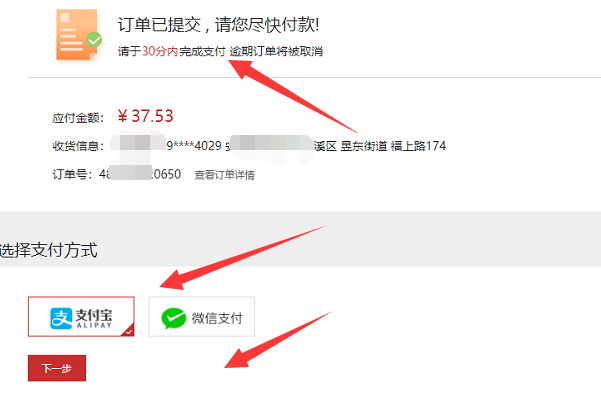Click the red selected-corner checkmark on Alipay

[128, 330]
